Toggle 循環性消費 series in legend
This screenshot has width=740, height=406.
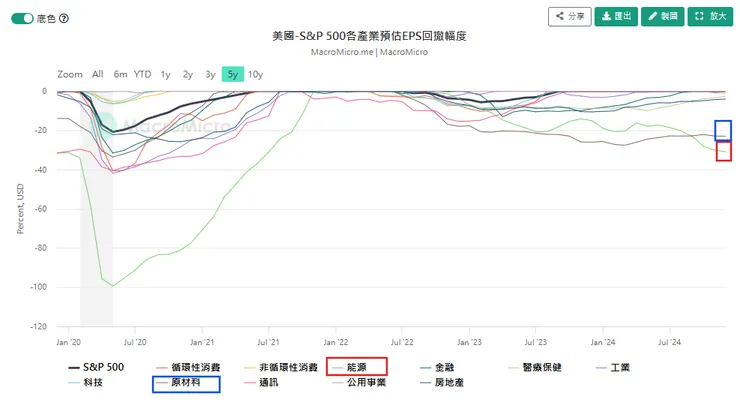pyautogui.click(x=188, y=367)
